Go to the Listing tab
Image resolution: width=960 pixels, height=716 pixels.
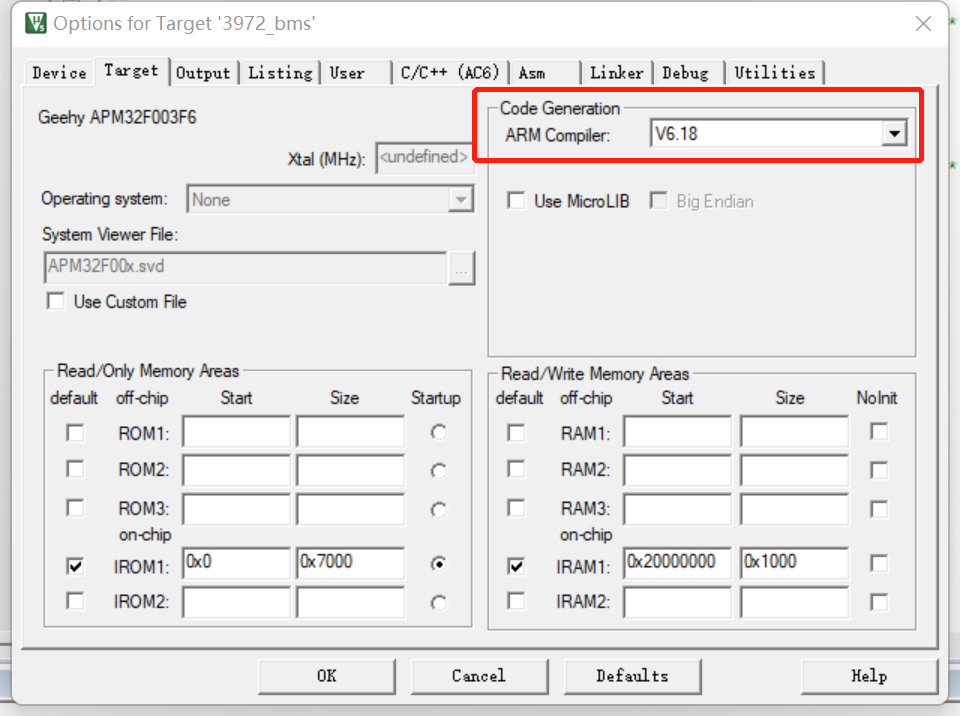(x=280, y=73)
